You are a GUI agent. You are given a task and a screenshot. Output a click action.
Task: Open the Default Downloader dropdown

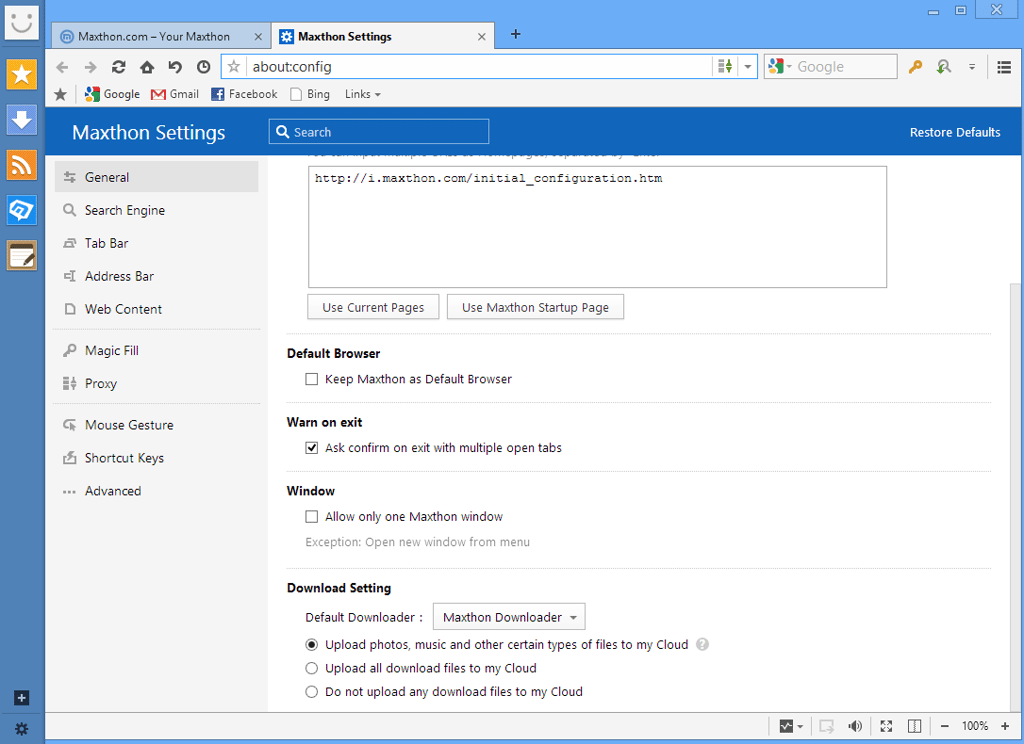(x=509, y=617)
